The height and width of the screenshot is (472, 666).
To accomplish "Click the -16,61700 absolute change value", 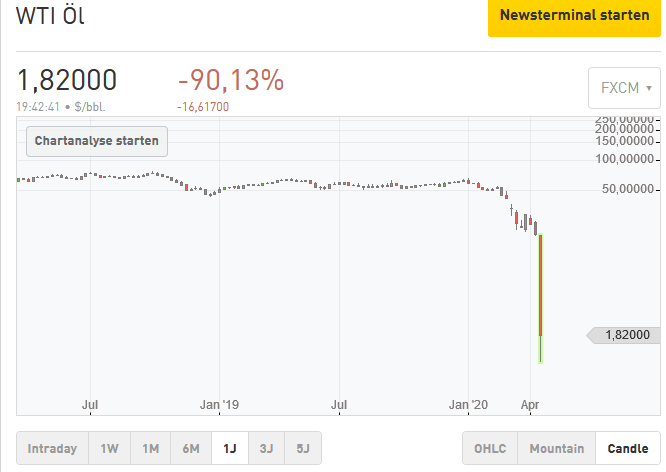I will (x=203, y=107).
